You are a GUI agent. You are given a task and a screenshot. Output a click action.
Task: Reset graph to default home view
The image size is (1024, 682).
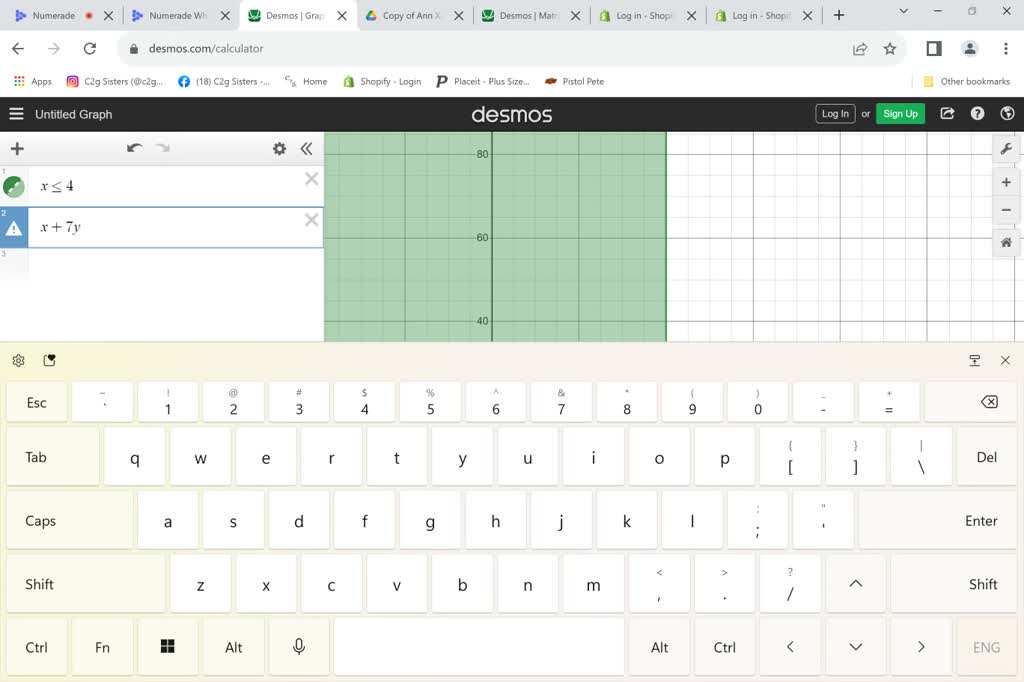click(x=1006, y=242)
